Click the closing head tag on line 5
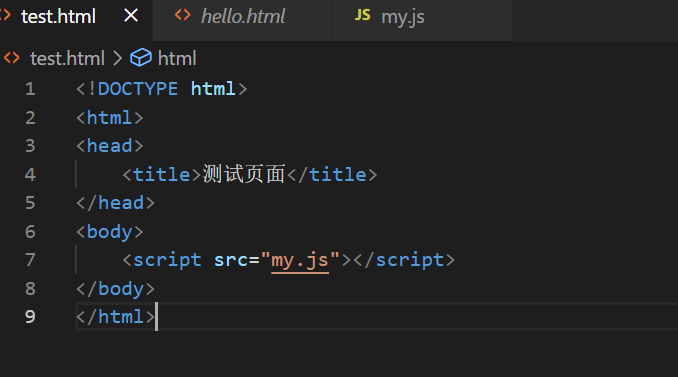This screenshot has width=678, height=377. click(x=115, y=203)
